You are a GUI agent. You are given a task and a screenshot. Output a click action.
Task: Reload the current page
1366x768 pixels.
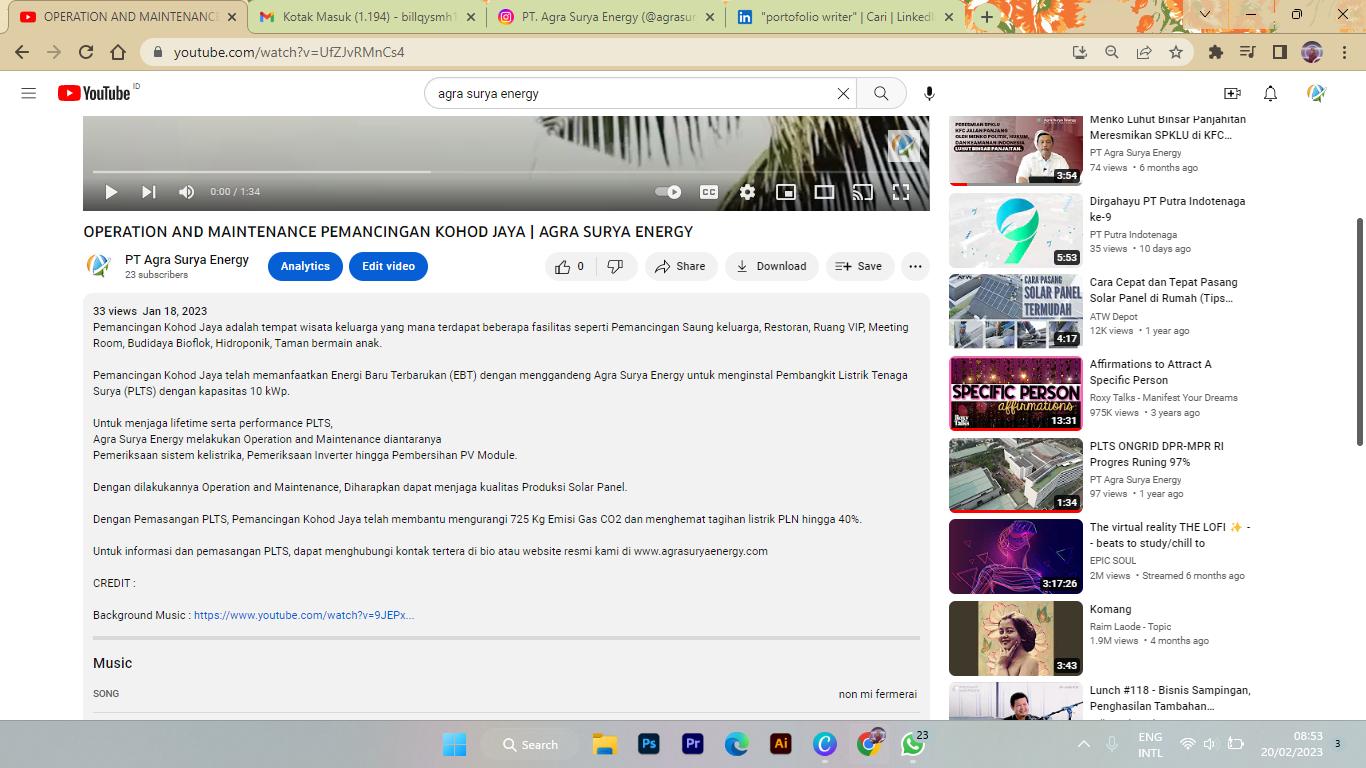(86, 52)
